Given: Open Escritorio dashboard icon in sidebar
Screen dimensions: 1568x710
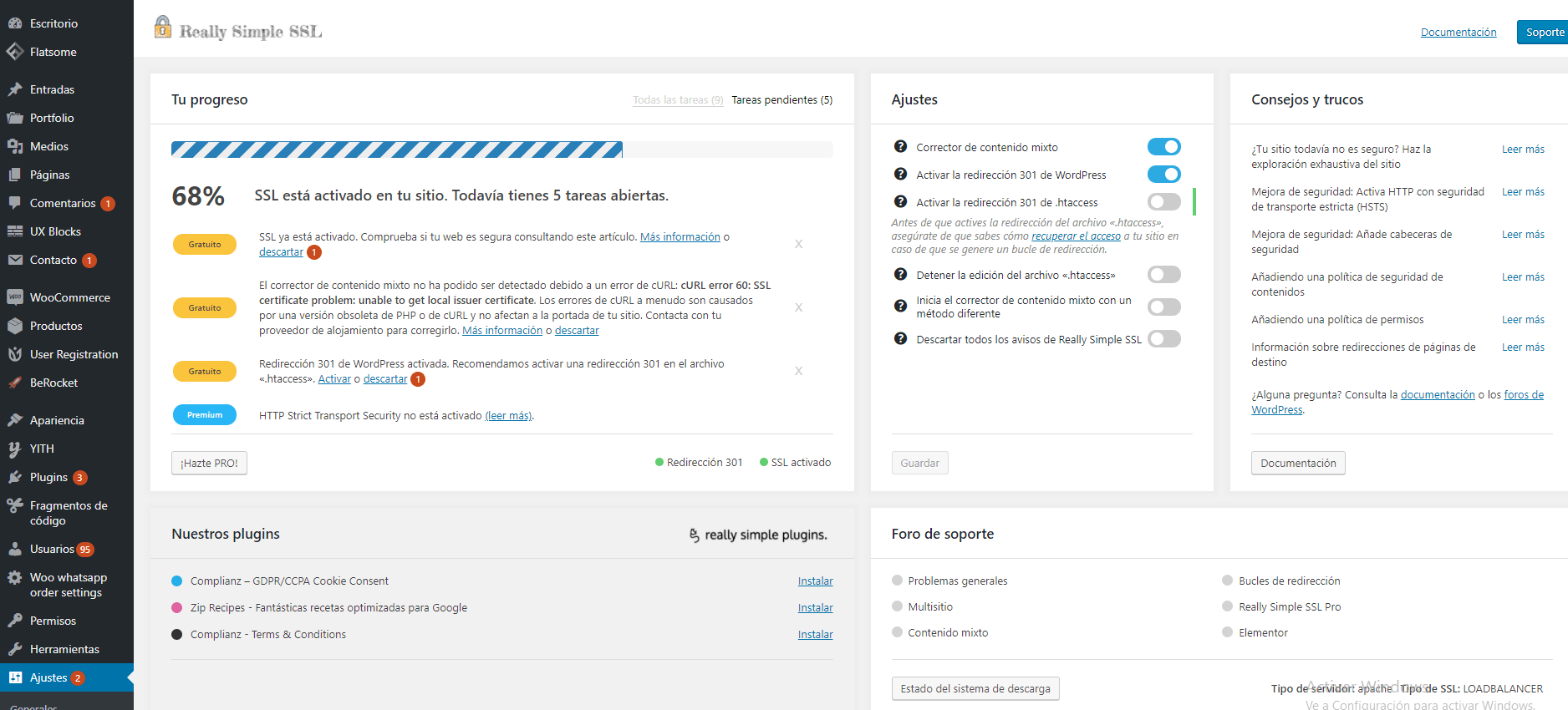Looking at the screenshot, I should tap(15, 23).
